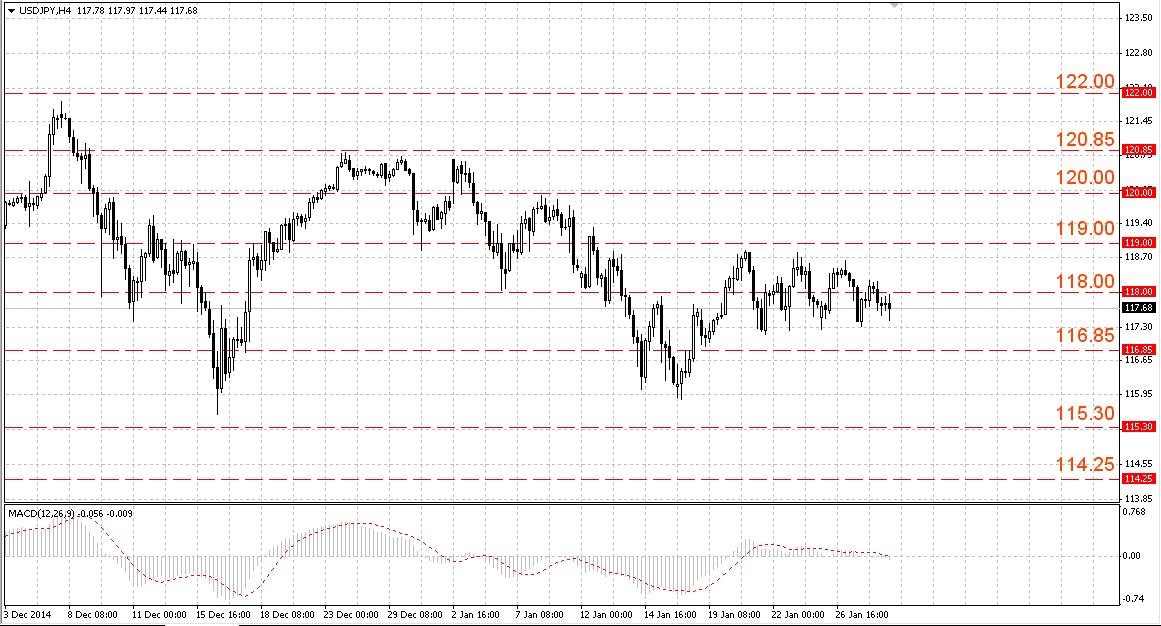
Task: Select the 120.85 red price tag on axis
Action: pos(1138,150)
